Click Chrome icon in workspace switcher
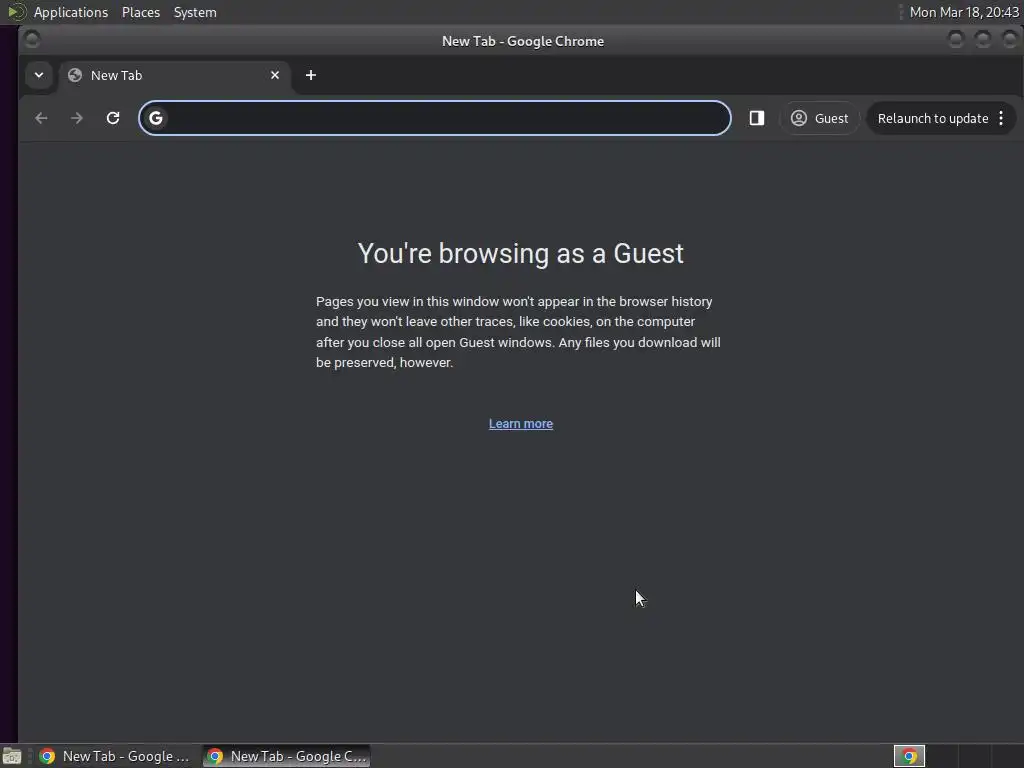Viewport: 1024px width, 768px height. coord(909,756)
